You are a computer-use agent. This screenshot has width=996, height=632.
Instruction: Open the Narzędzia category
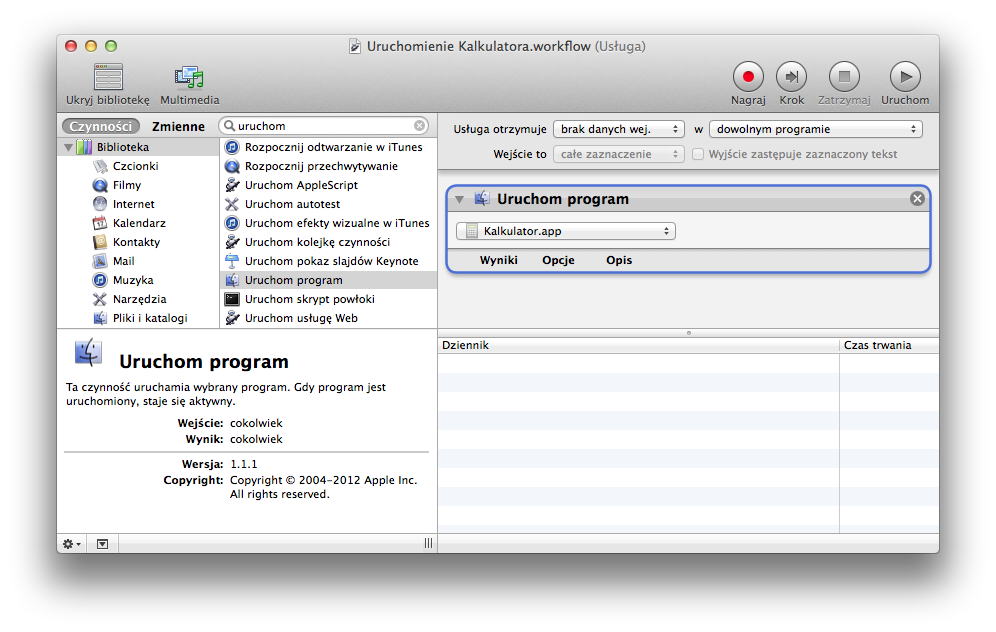click(x=131, y=299)
